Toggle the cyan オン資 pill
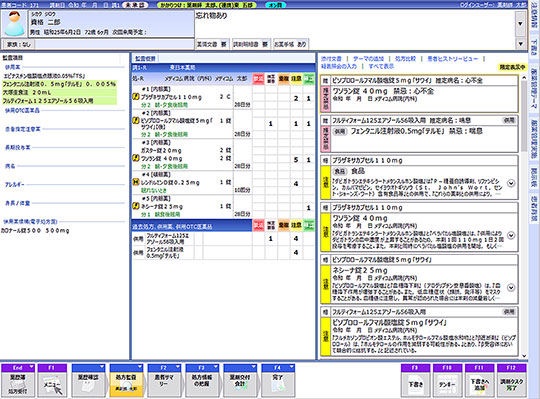Image resolution: width=540 pixels, height=399 pixels. tap(276, 5)
